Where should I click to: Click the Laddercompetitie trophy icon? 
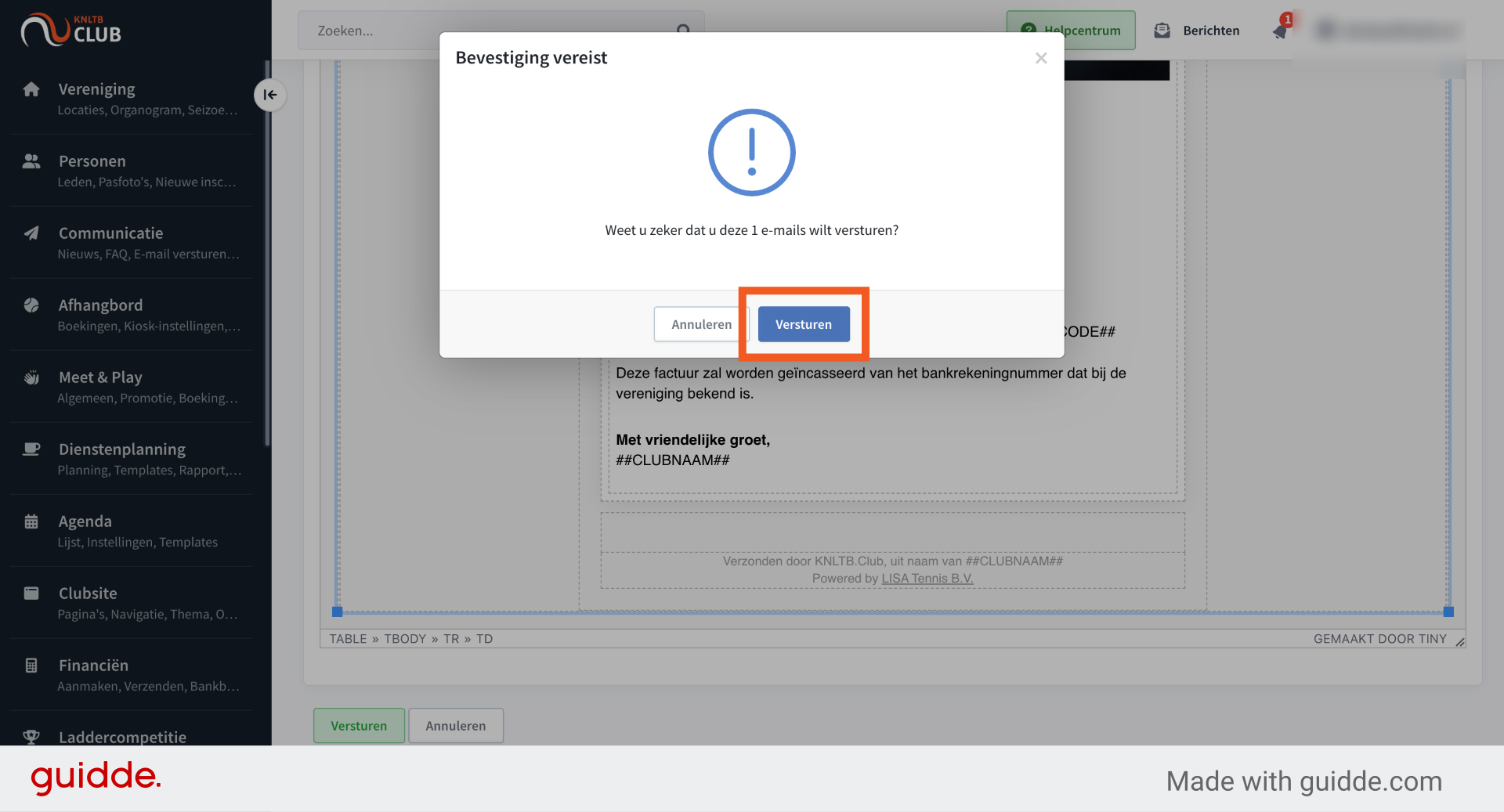click(x=31, y=737)
